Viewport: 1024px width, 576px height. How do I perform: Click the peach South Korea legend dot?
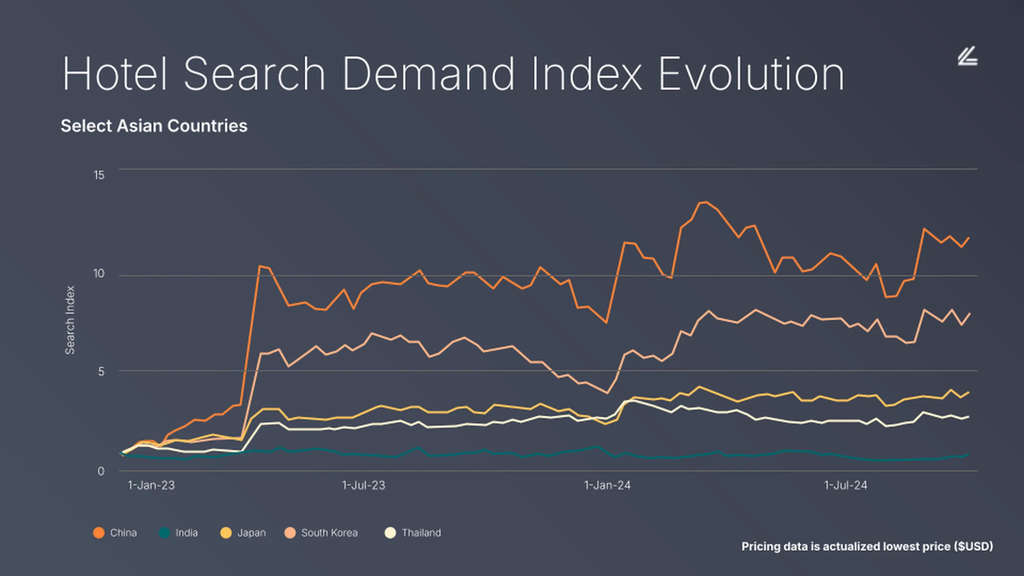click(289, 533)
